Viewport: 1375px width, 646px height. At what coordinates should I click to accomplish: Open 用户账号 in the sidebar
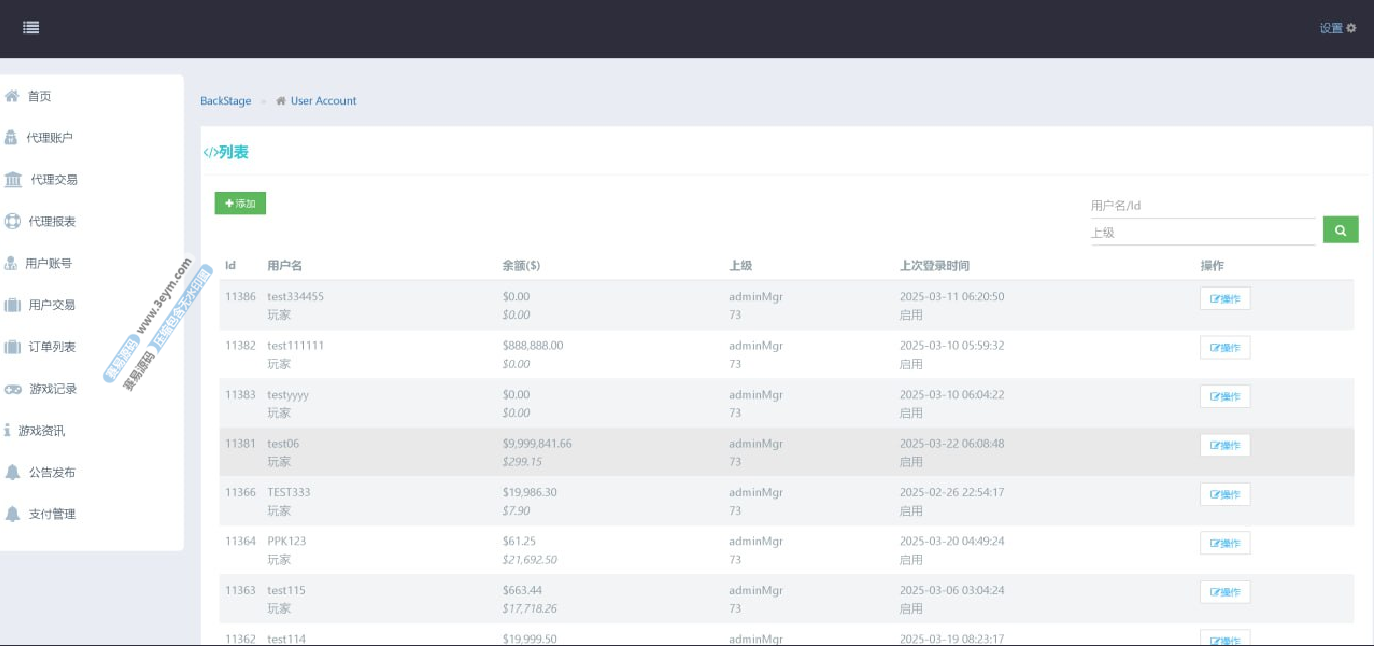(x=48, y=263)
